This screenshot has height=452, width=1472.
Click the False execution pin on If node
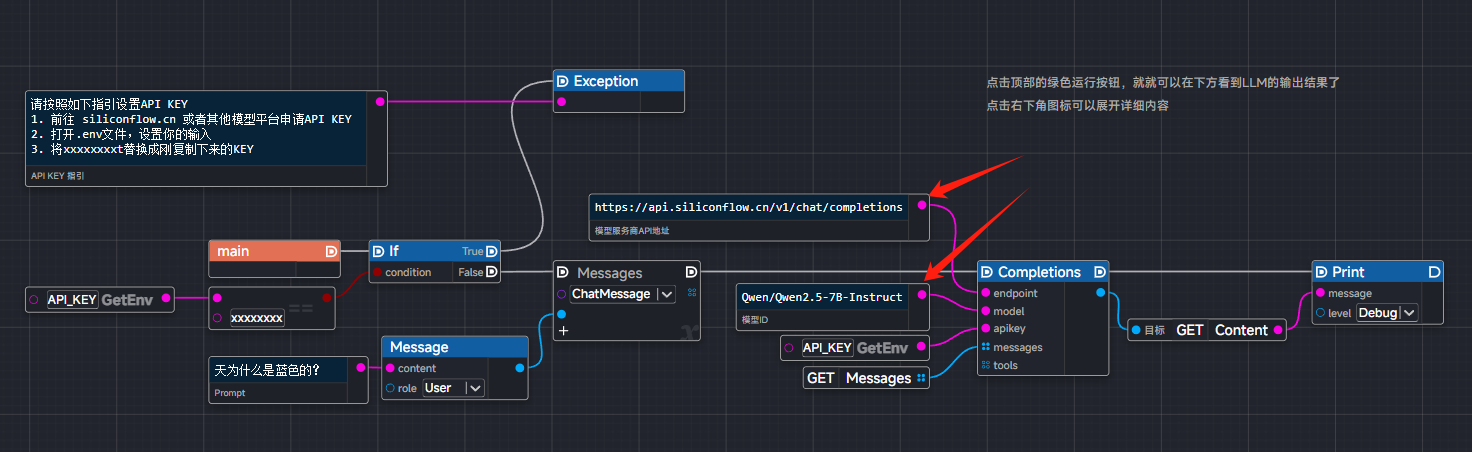coord(491,272)
